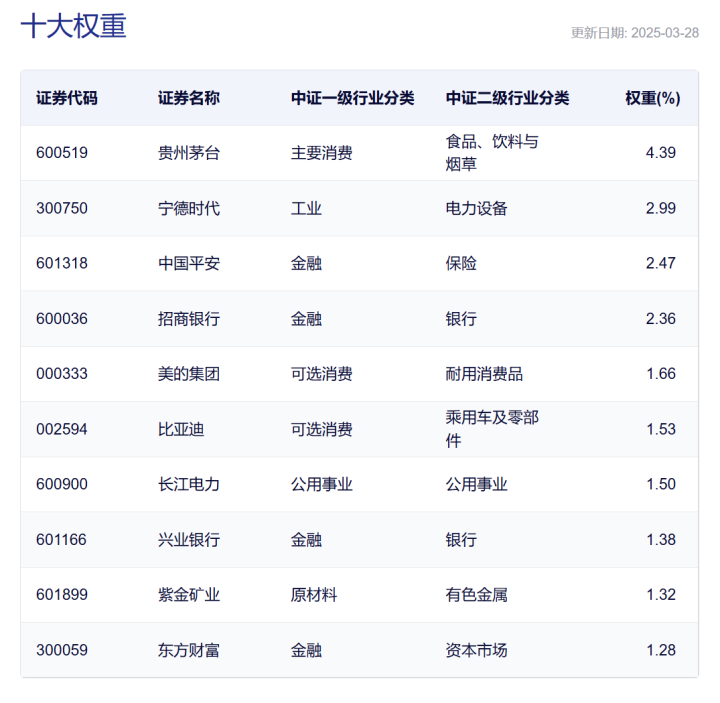Select the name 招商银行
The image size is (720, 703).
pos(189,319)
